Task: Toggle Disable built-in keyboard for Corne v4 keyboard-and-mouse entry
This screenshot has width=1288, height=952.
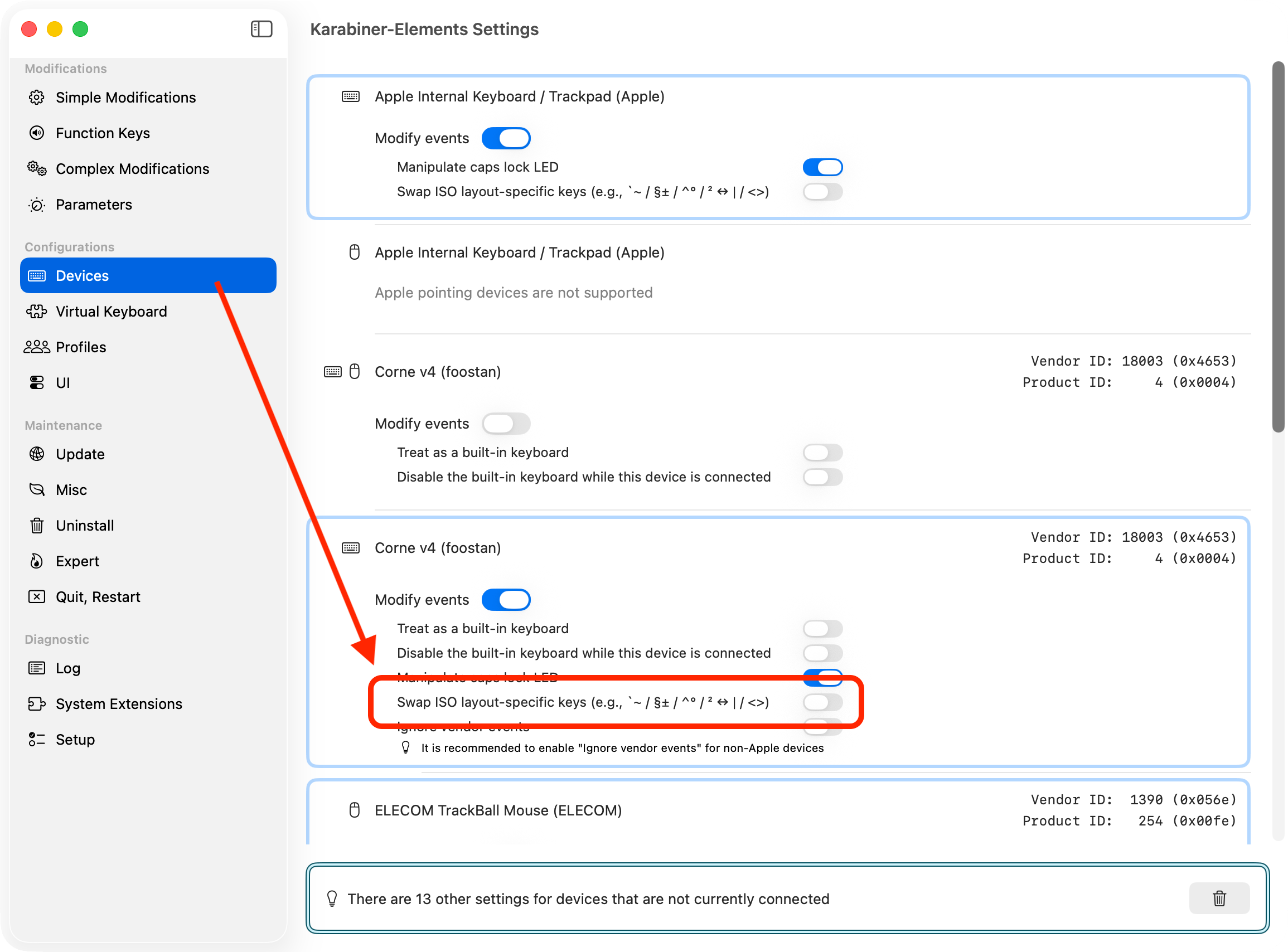Action: tap(822, 477)
